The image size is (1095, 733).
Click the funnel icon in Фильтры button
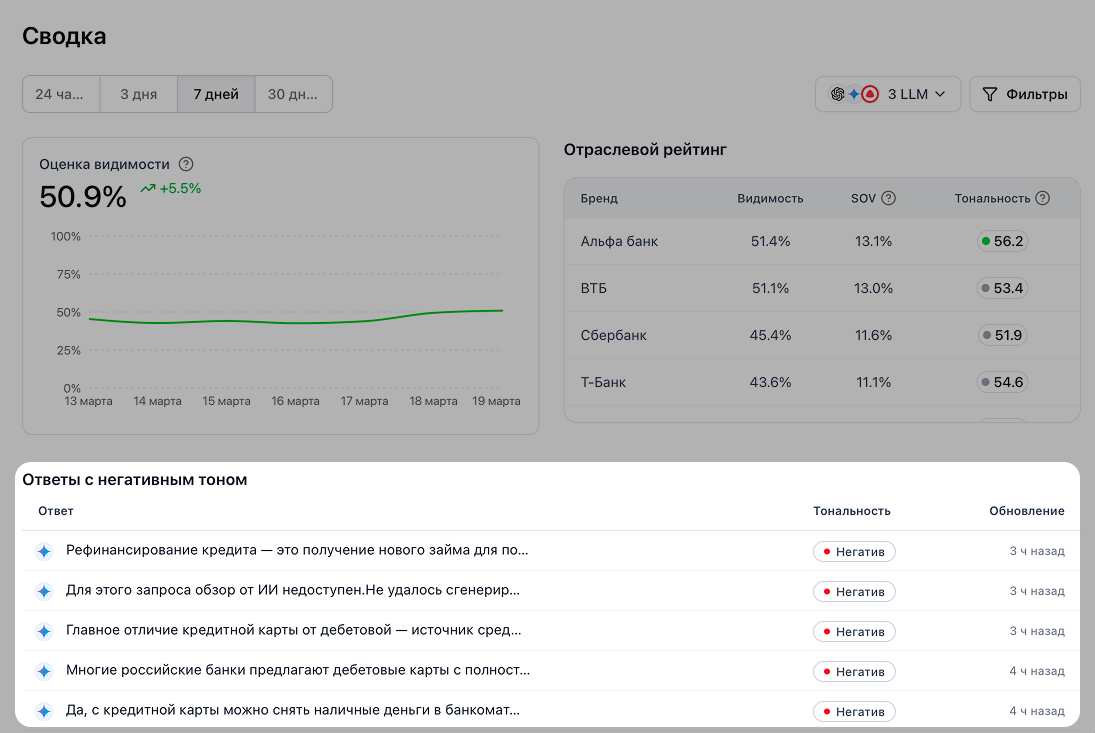click(x=990, y=95)
